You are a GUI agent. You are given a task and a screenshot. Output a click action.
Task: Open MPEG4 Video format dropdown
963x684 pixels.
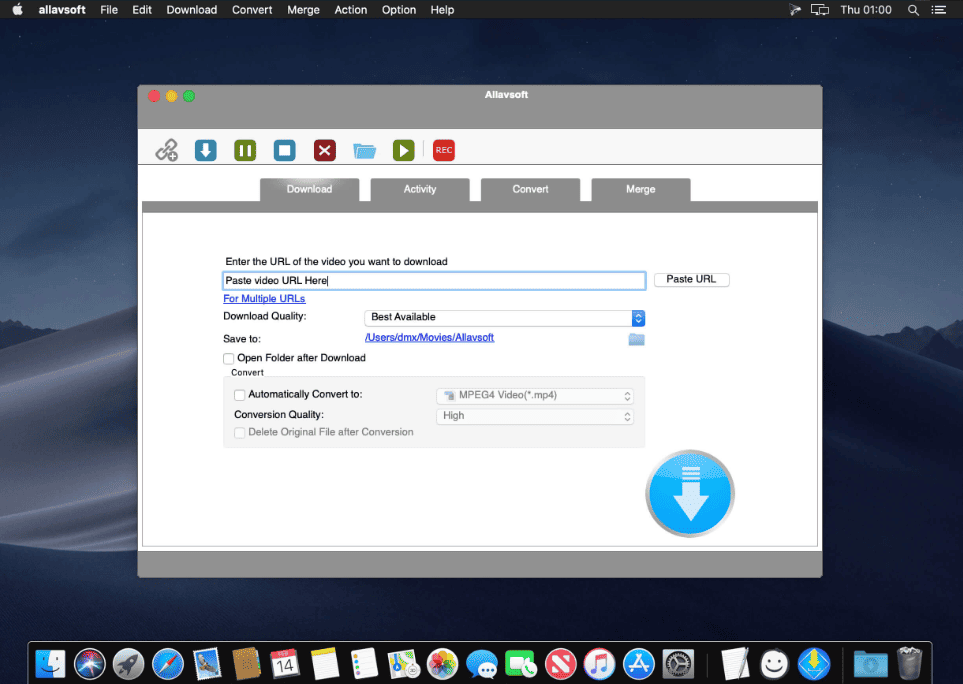[535, 396]
